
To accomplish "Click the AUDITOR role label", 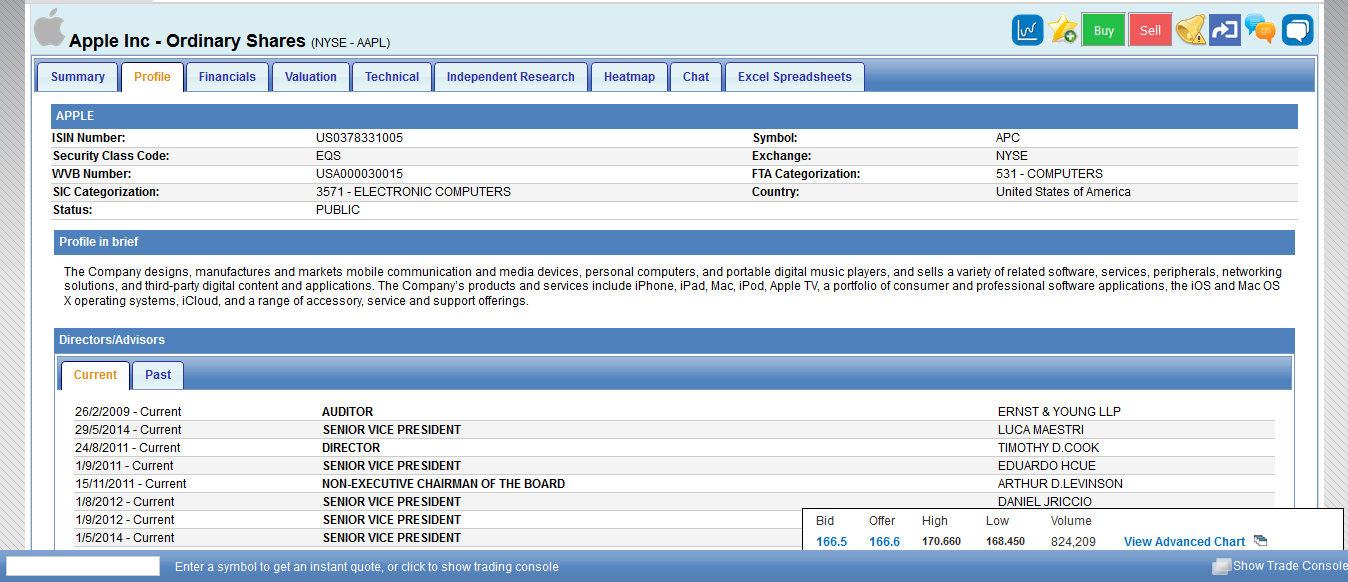I will click(x=347, y=412).
